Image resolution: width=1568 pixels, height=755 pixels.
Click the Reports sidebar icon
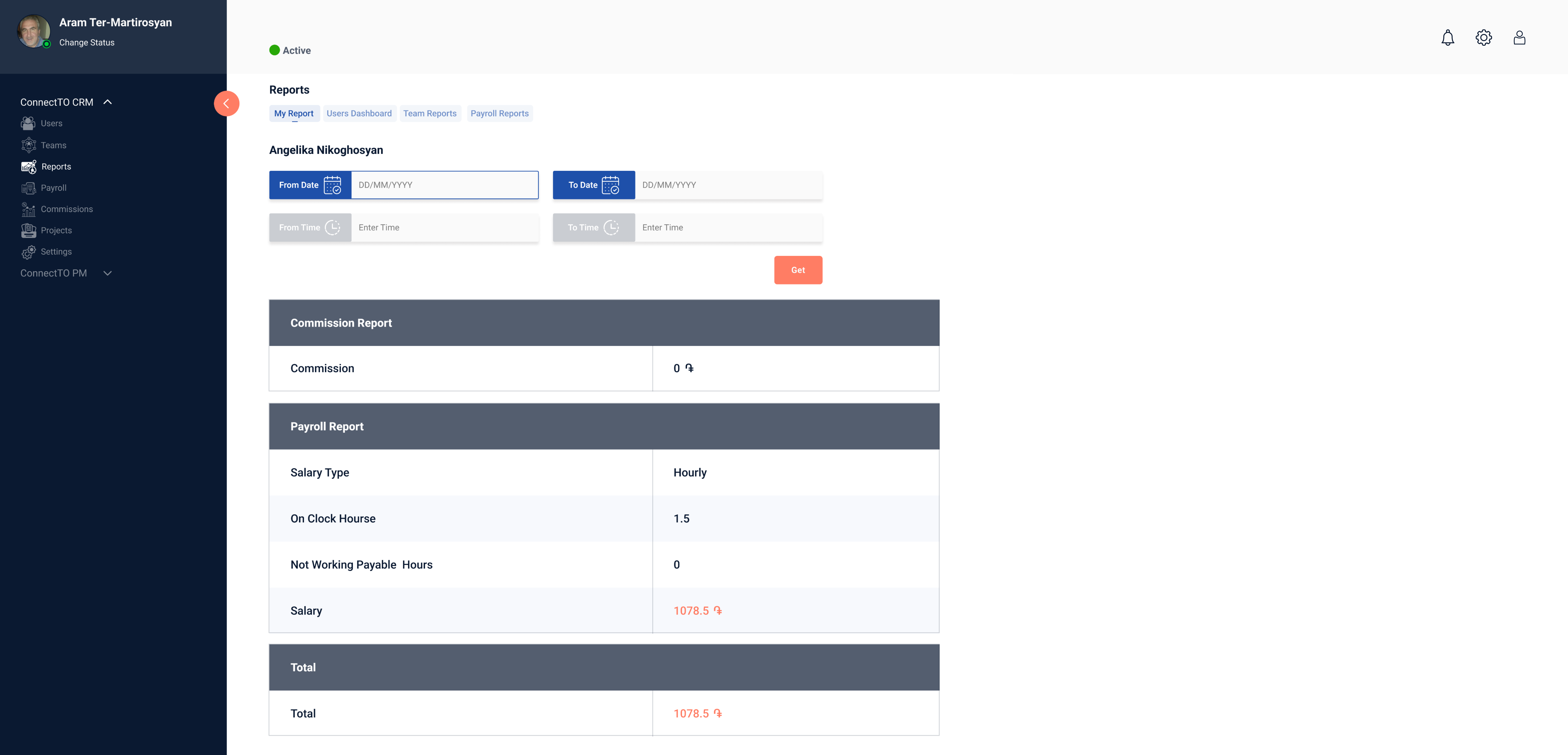(x=29, y=167)
